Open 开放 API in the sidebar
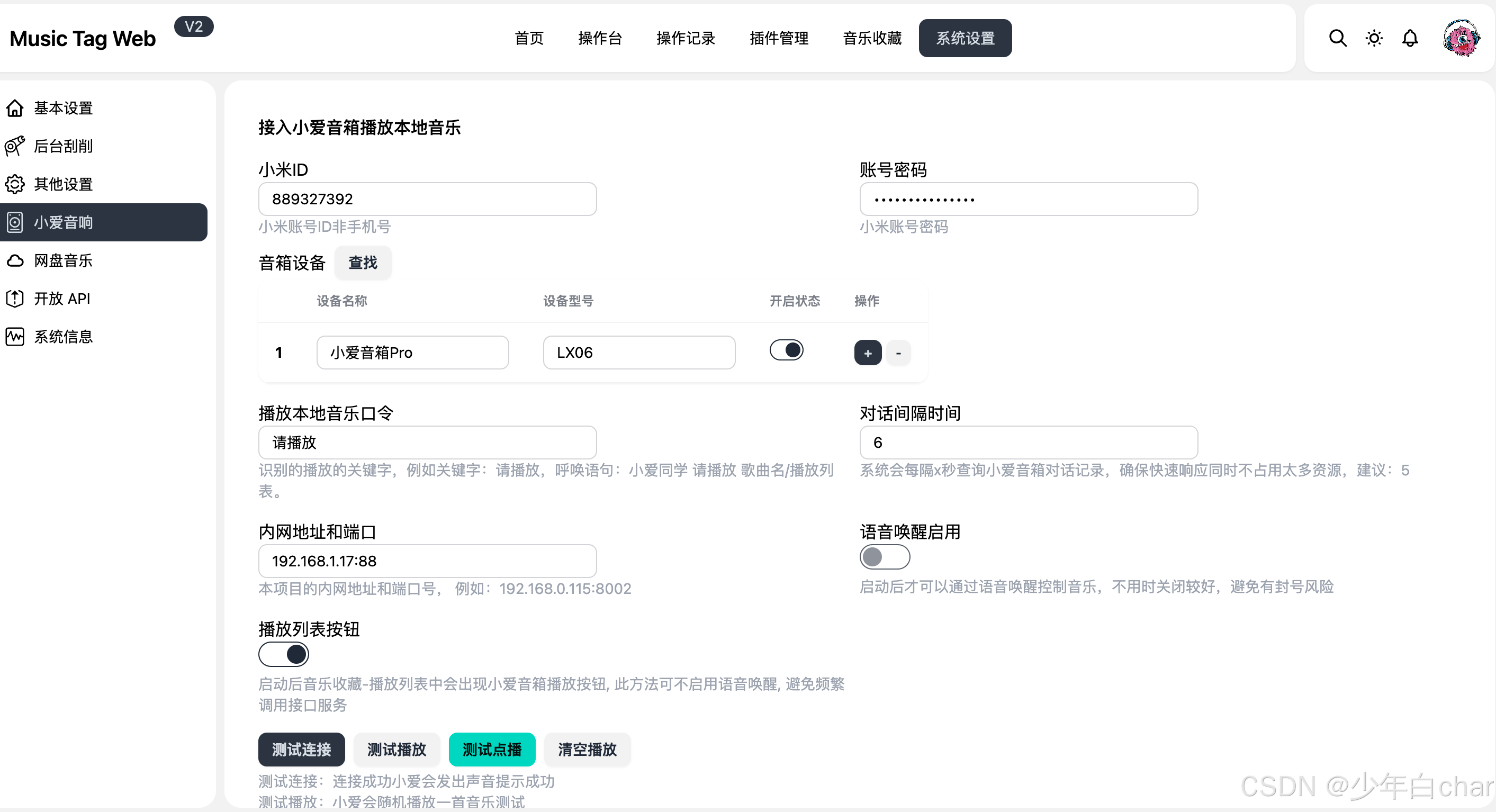This screenshot has width=1496, height=812. [x=61, y=299]
